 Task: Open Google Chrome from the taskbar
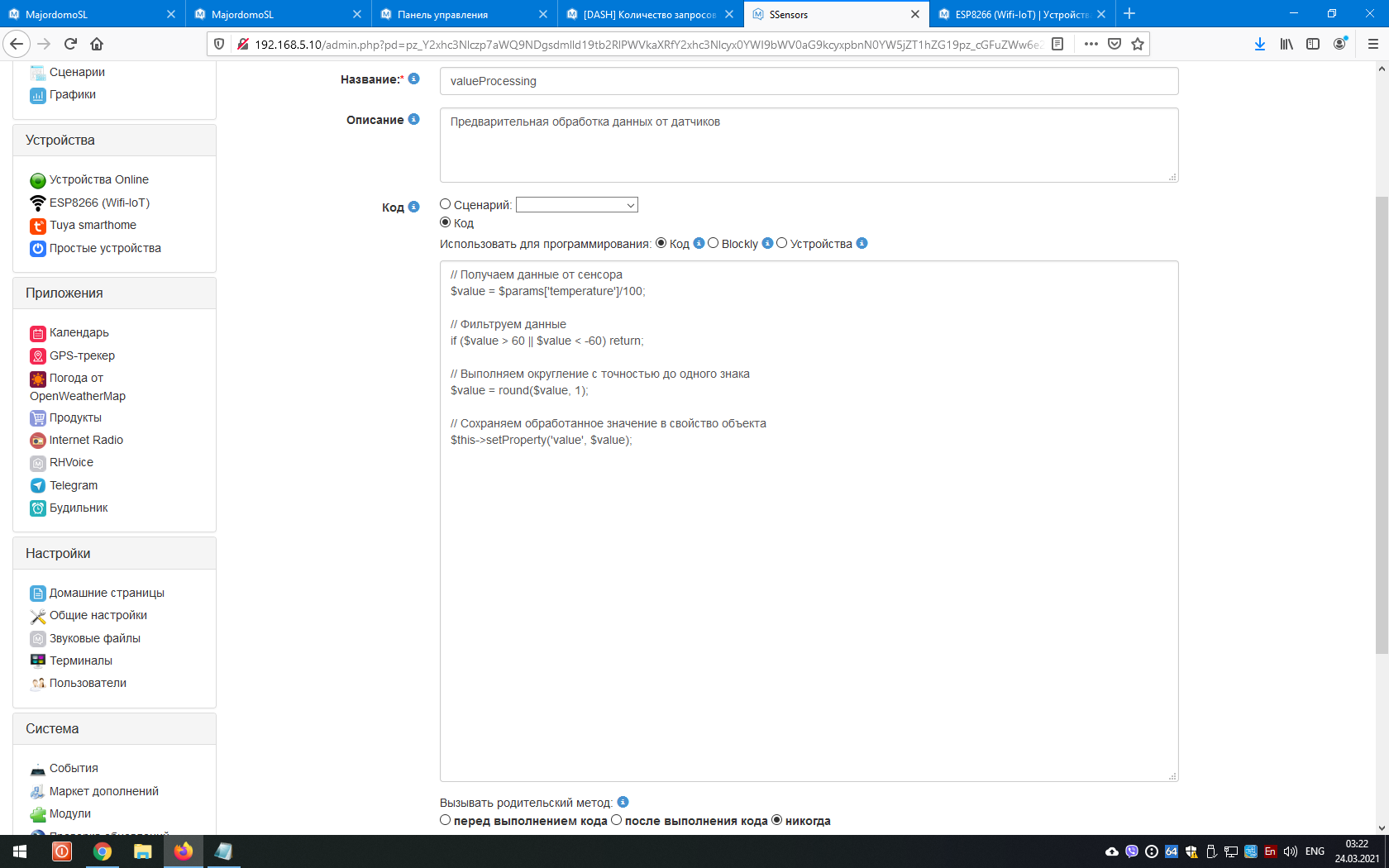click(102, 851)
